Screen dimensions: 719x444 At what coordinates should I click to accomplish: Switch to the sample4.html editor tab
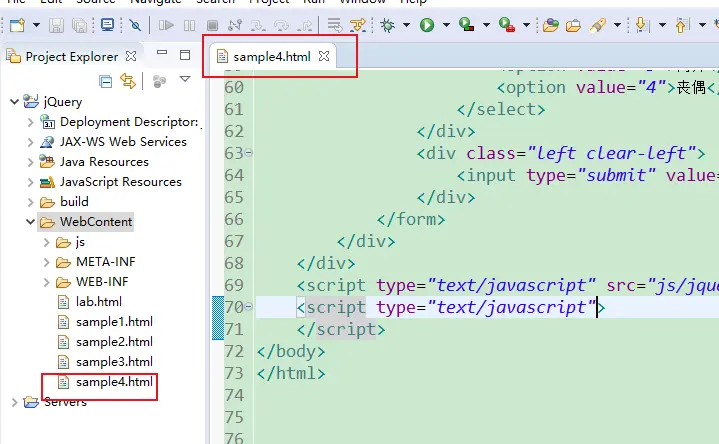(x=271, y=57)
